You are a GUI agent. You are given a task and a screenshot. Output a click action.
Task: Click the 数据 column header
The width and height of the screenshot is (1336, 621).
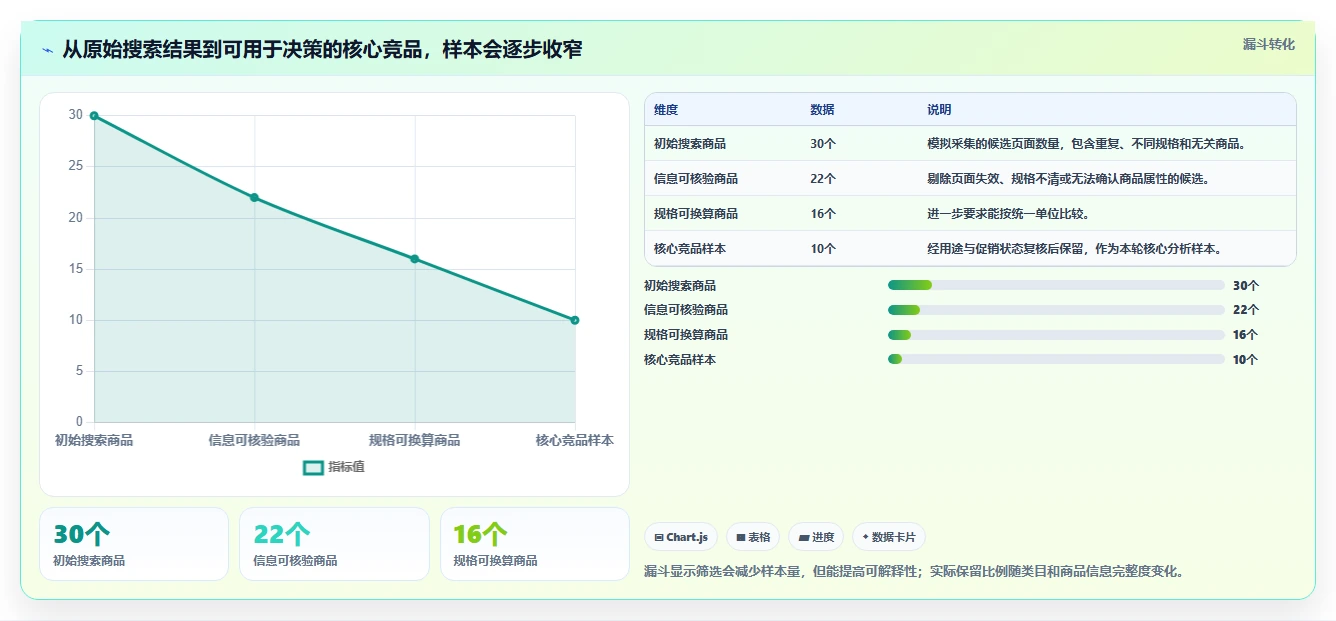click(822, 110)
